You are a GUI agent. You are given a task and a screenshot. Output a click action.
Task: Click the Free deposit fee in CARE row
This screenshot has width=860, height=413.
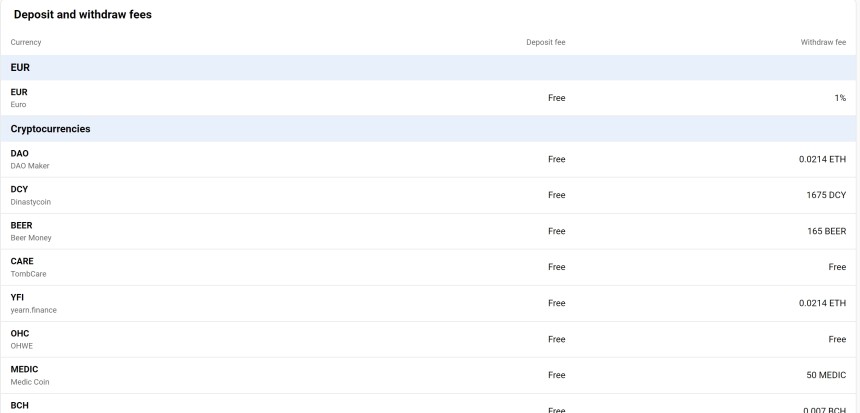[x=556, y=267]
